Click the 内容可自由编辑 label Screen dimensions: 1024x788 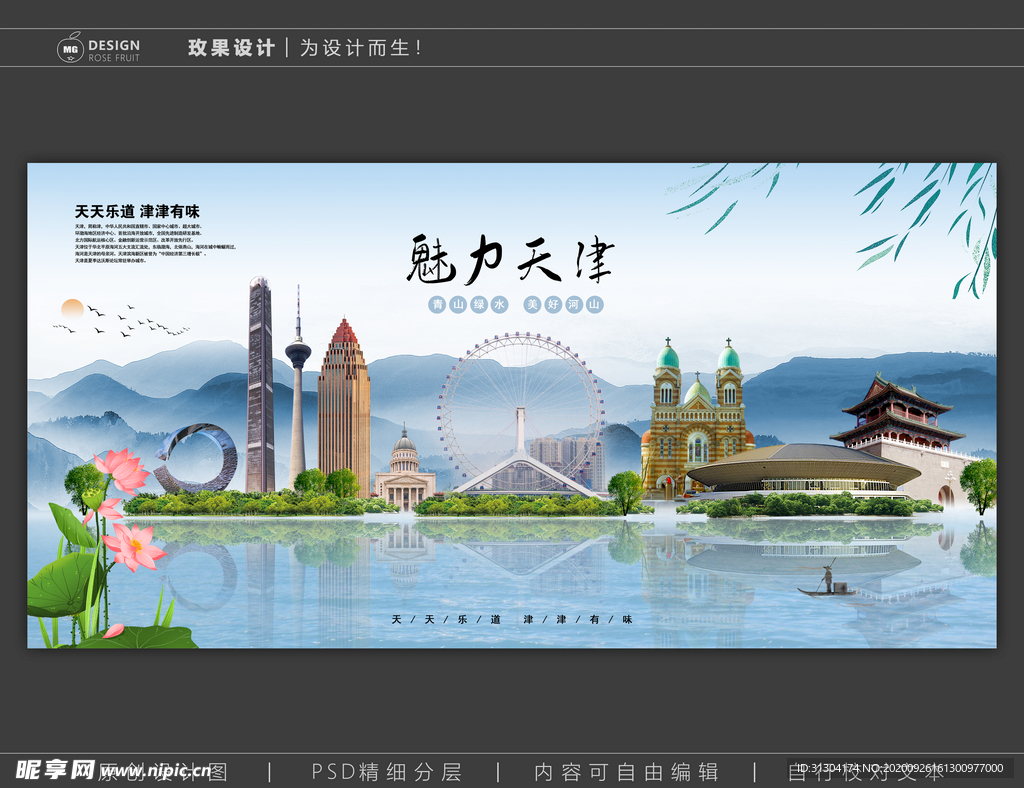627,772
